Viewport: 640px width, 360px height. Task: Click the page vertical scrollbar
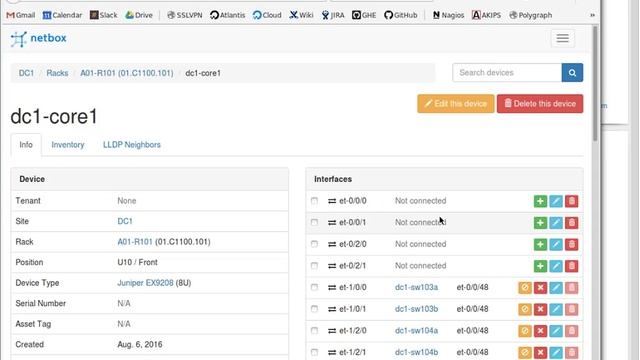pos(596,84)
